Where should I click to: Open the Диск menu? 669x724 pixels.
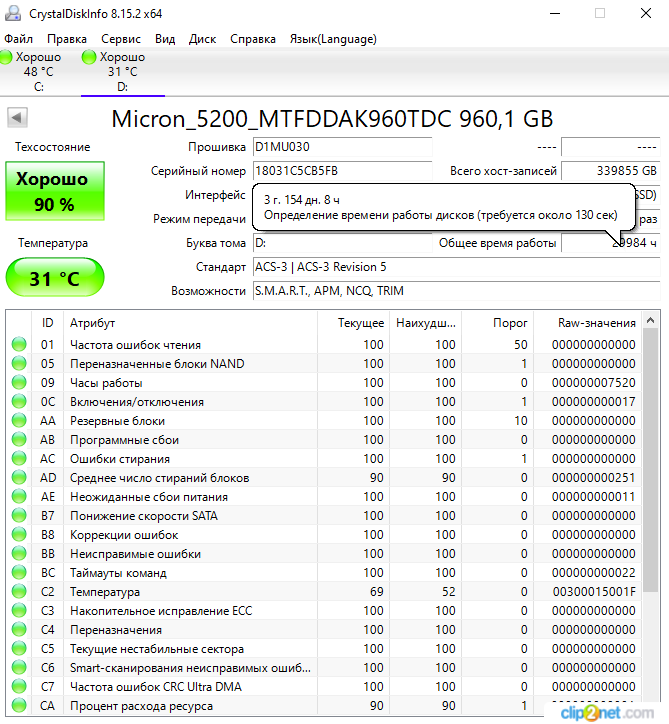[x=202, y=39]
